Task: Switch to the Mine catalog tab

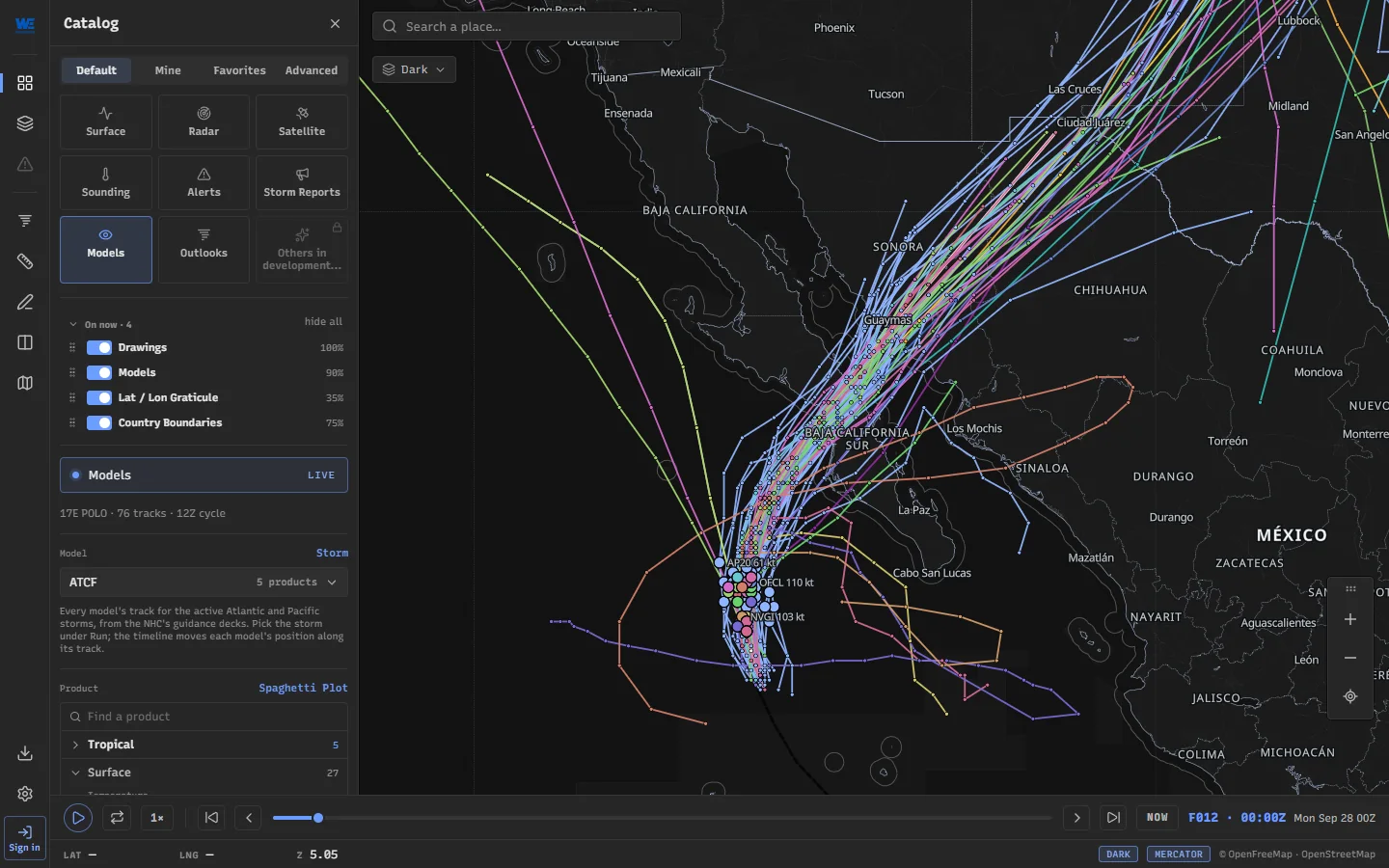Action: [x=168, y=70]
